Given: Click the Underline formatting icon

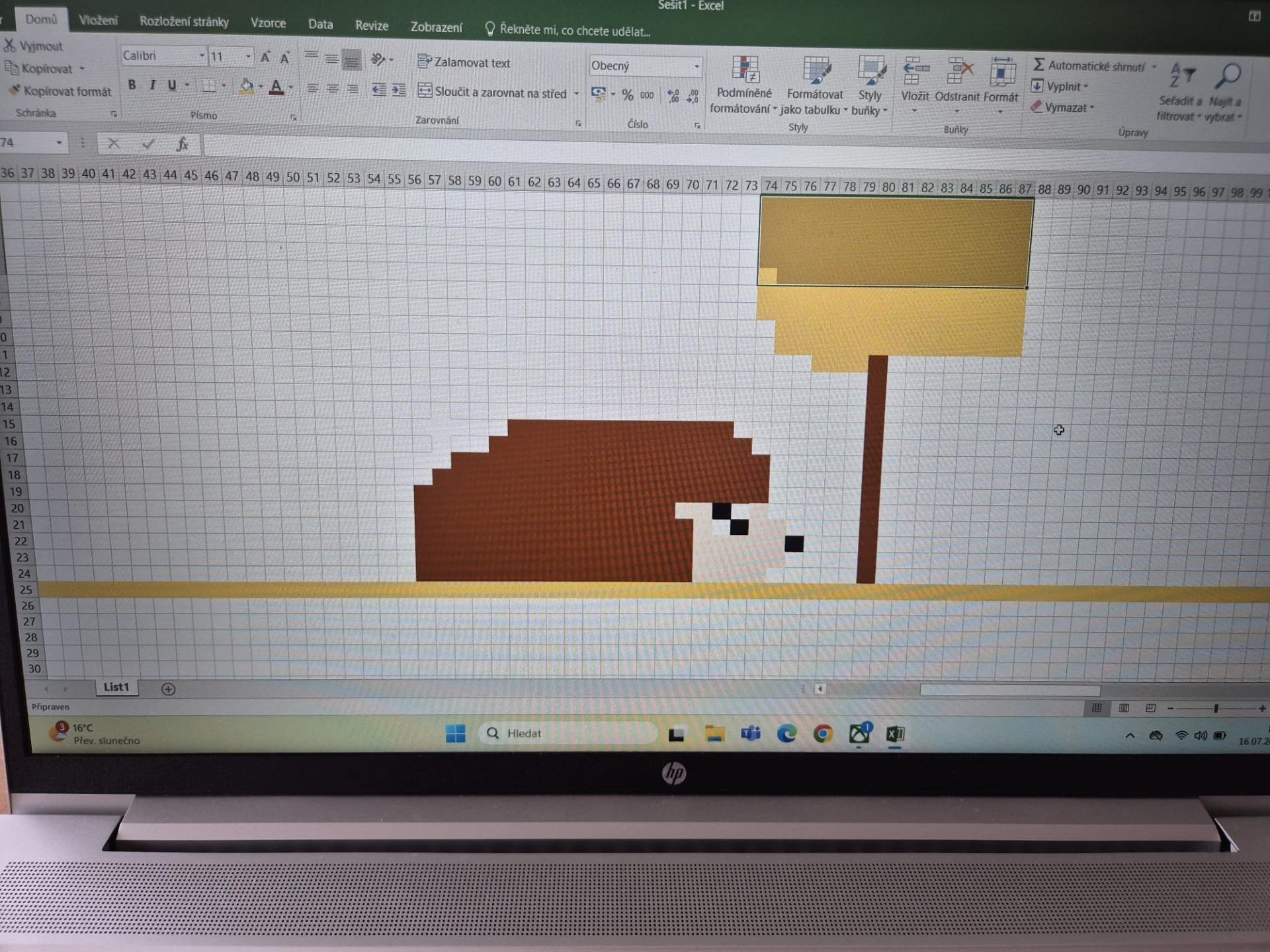Looking at the screenshot, I should (x=172, y=85).
